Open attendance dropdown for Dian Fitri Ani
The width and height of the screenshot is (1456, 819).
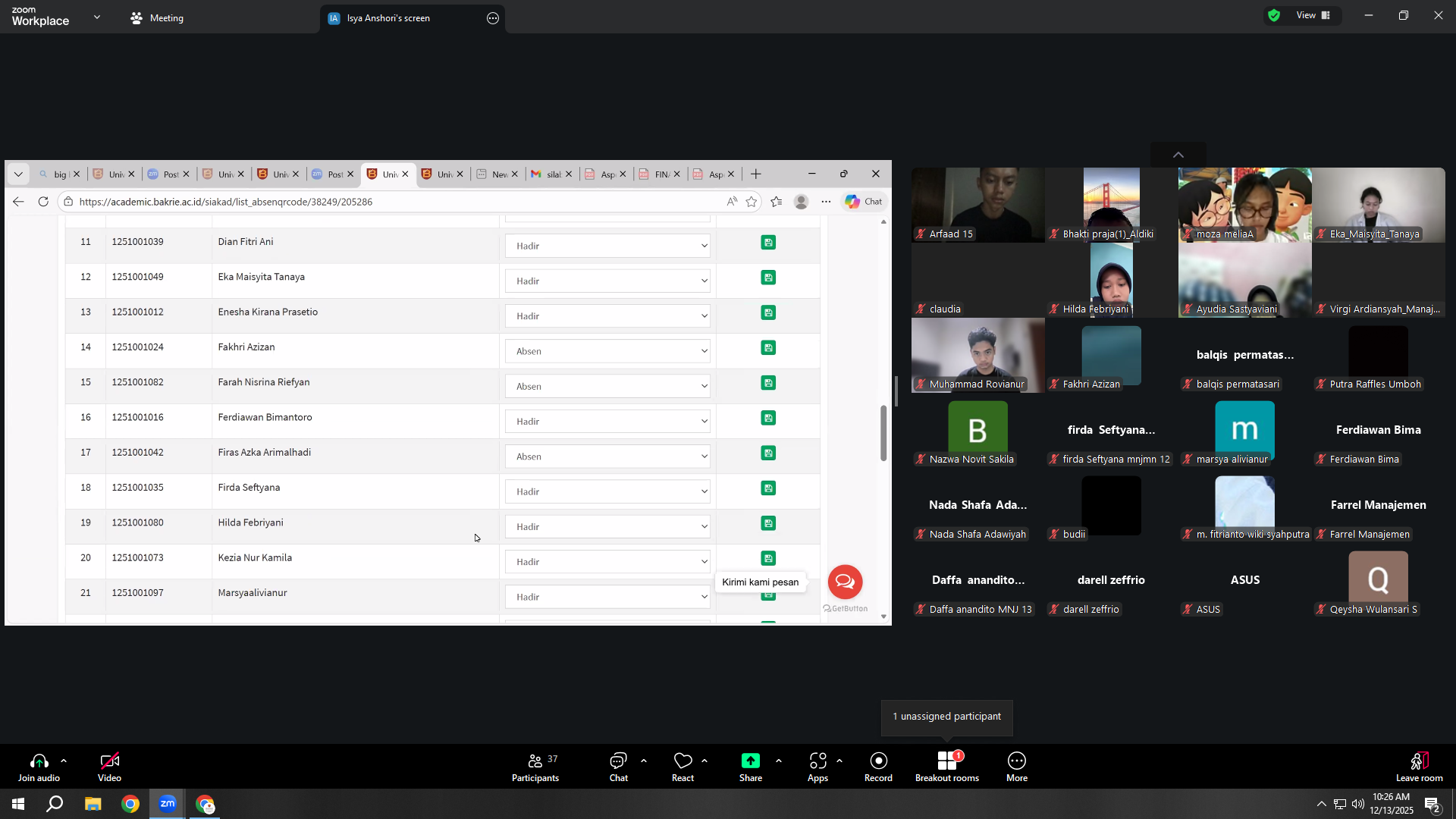(607, 246)
